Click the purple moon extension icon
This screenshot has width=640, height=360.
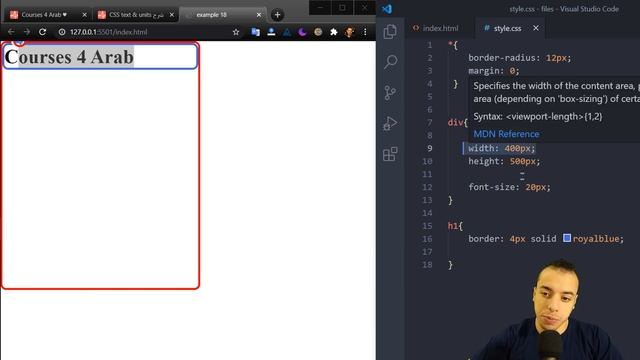click(302, 32)
